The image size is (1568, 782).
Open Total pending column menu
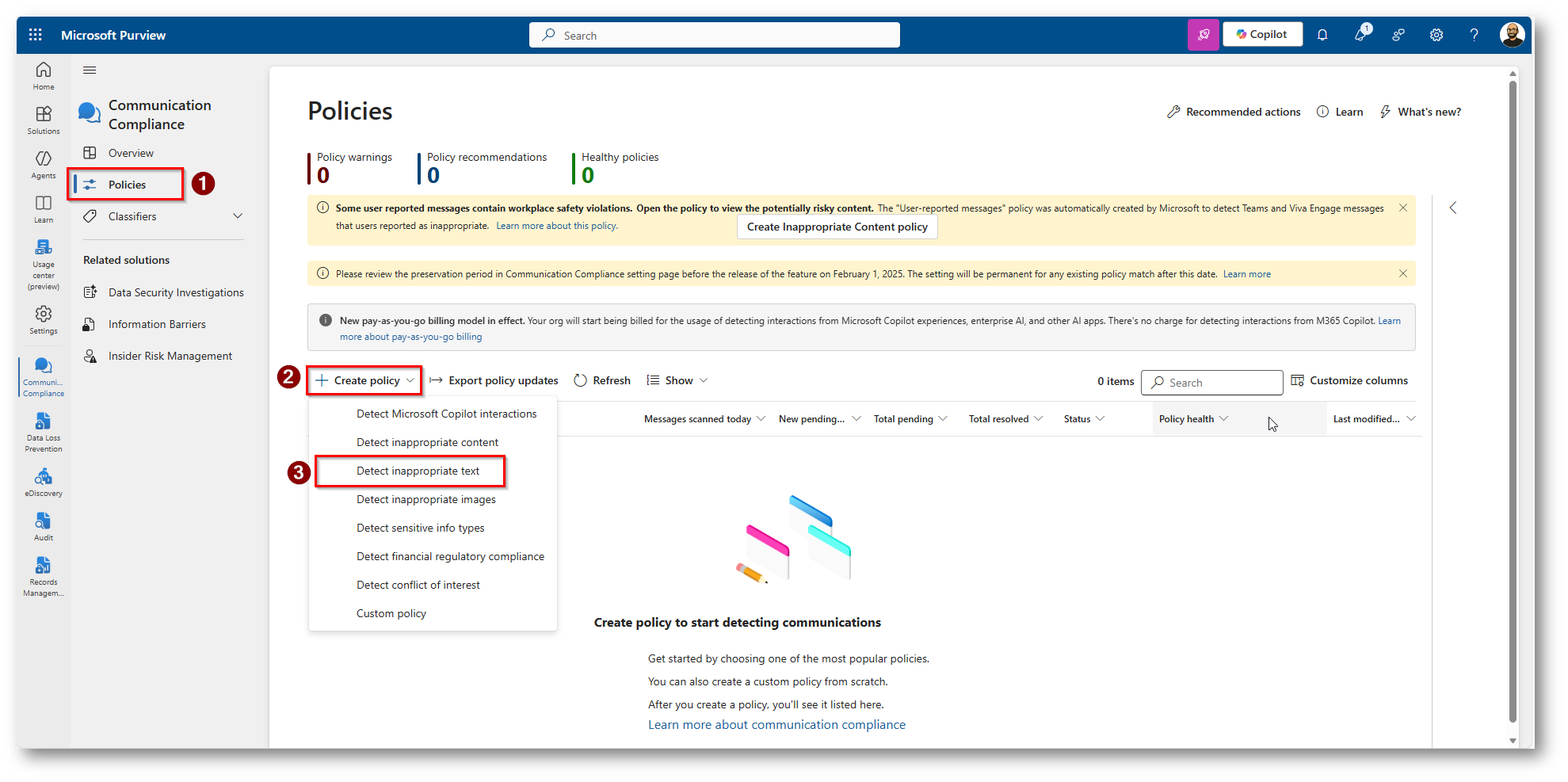point(943,419)
